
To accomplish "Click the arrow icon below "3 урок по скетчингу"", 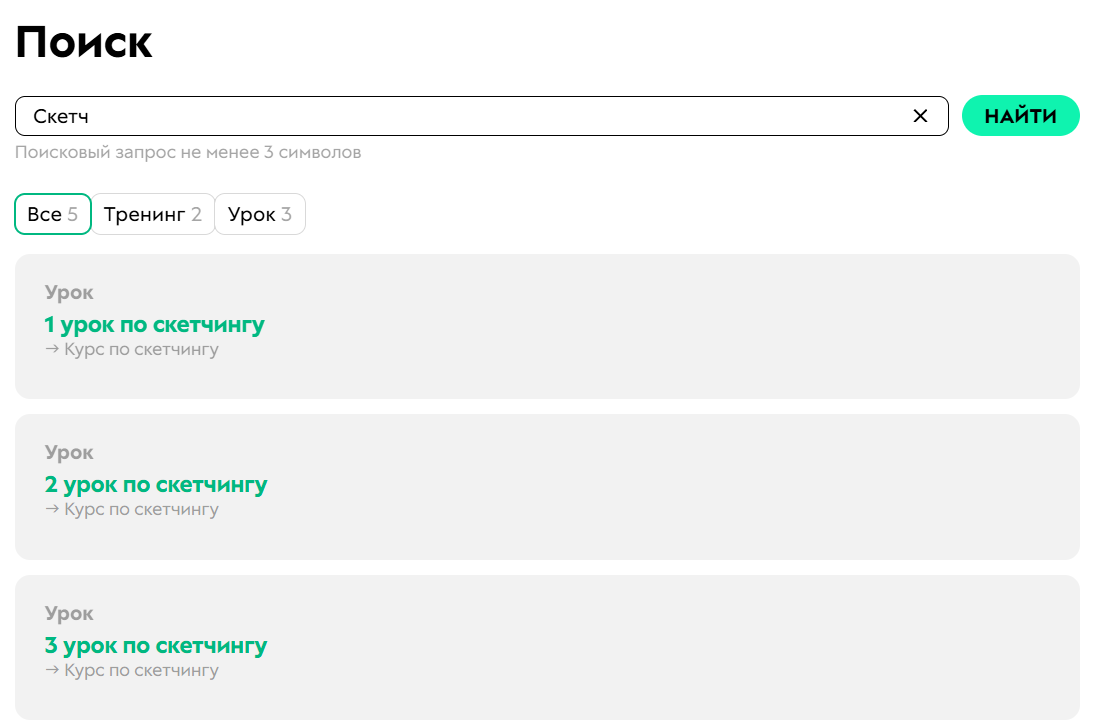I will click(52, 670).
